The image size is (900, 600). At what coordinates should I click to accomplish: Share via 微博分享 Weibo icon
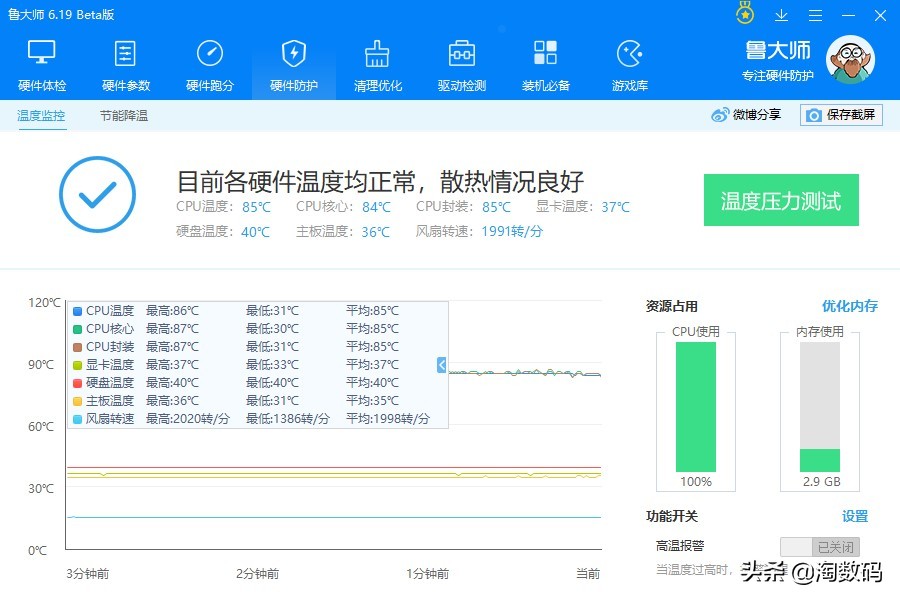[x=745, y=115]
